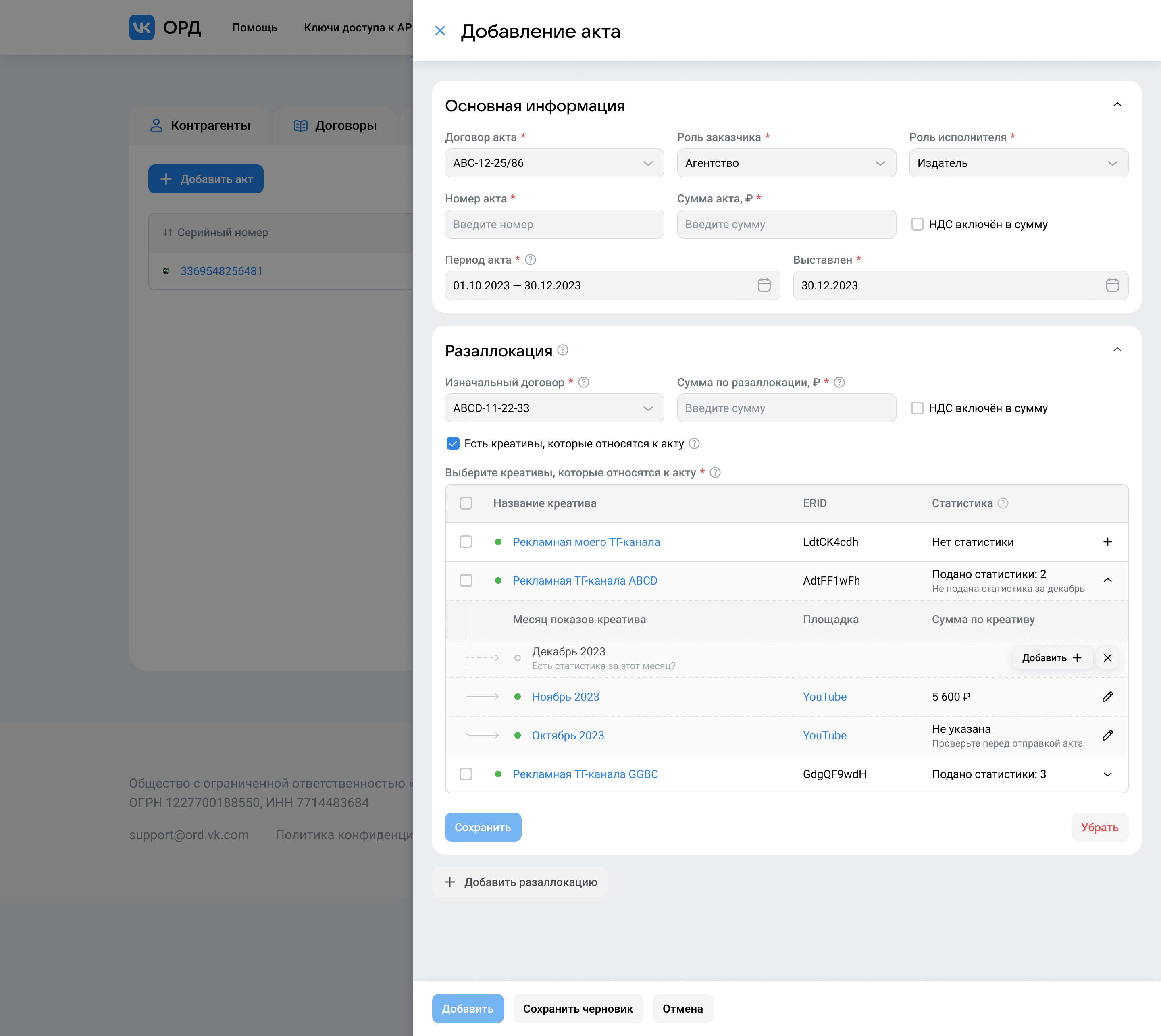Edit the Октябрь 2023 row amount

point(1107,735)
